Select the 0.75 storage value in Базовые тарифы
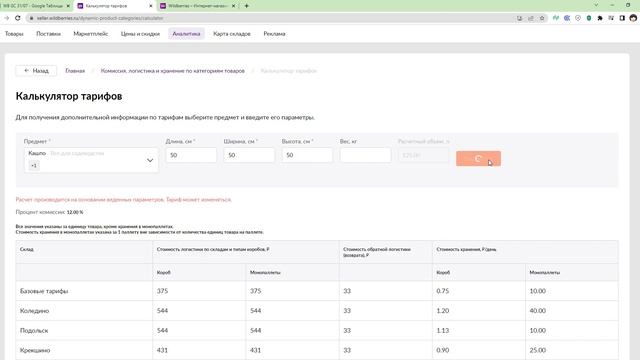 point(442,291)
